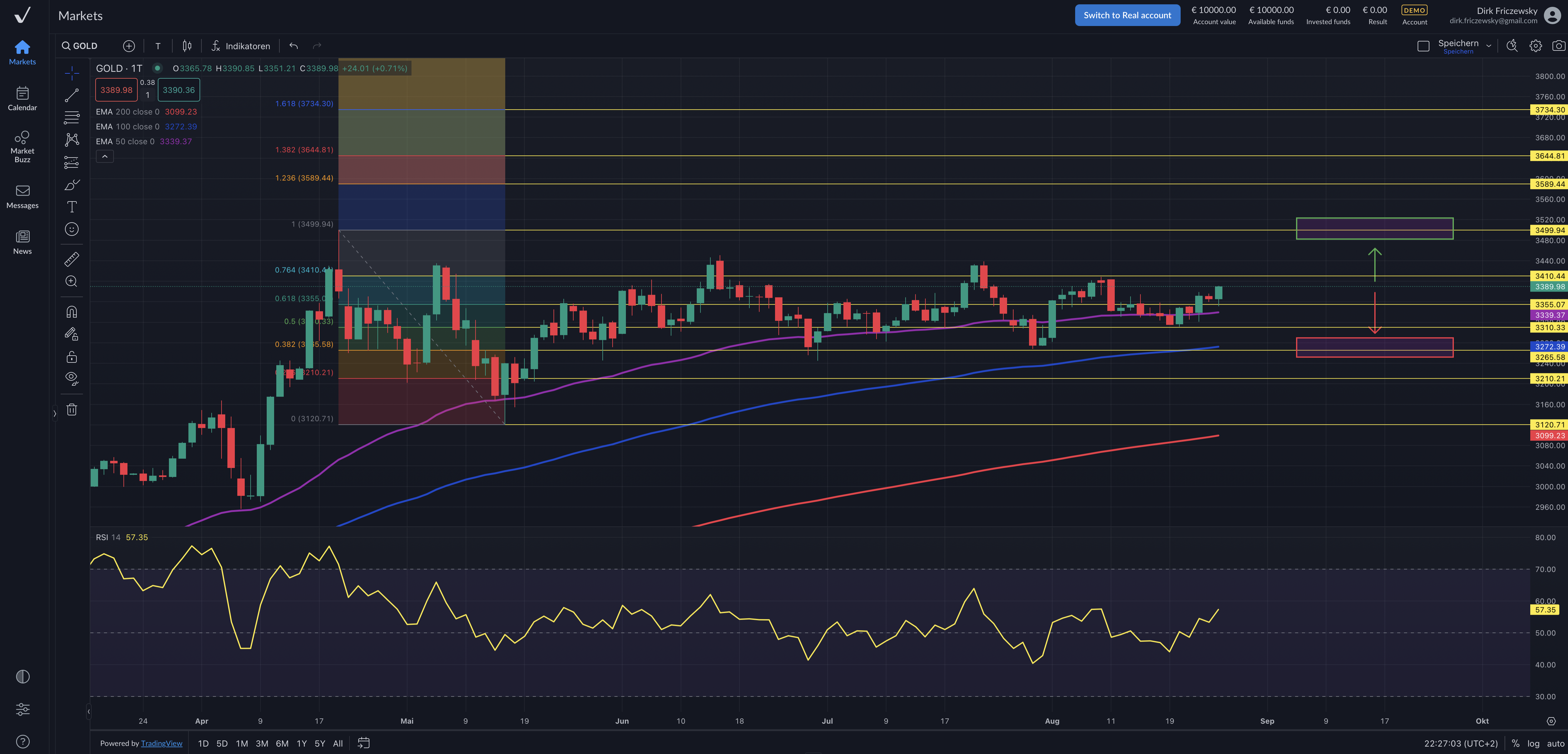1568x754 pixels.
Task: Toggle log scale on price axis
Action: pyautogui.click(x=1533, y=744)
